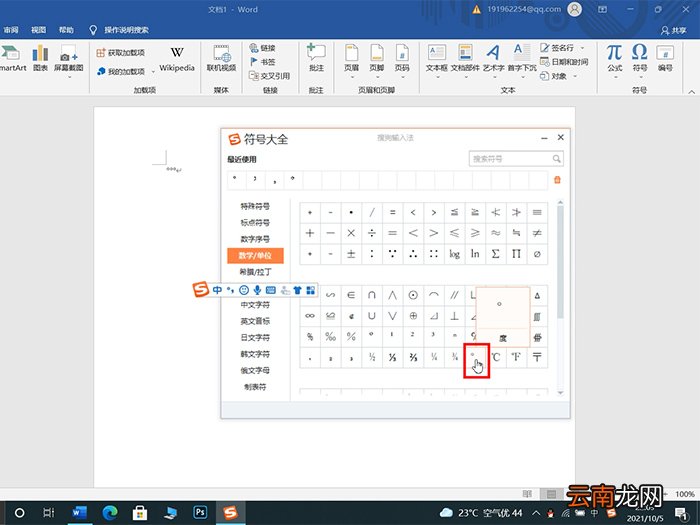Open Photoshop from the taskbar
The height and width of the screenshot is (525, 700).
tap(200, 512)
